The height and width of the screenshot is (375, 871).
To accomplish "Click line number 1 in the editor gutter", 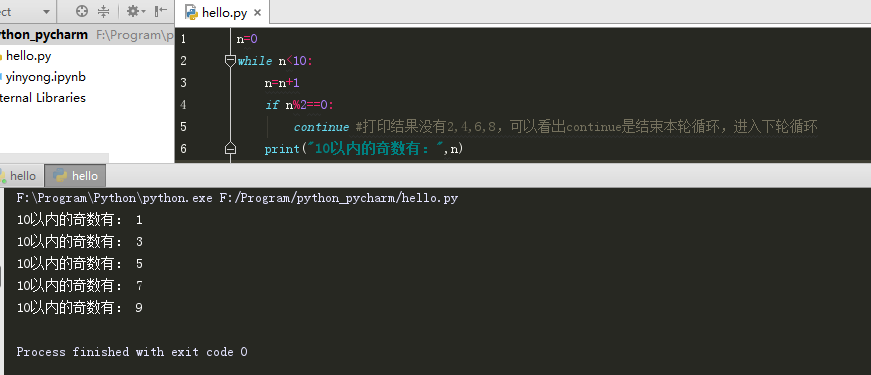I will pos(183,39).
